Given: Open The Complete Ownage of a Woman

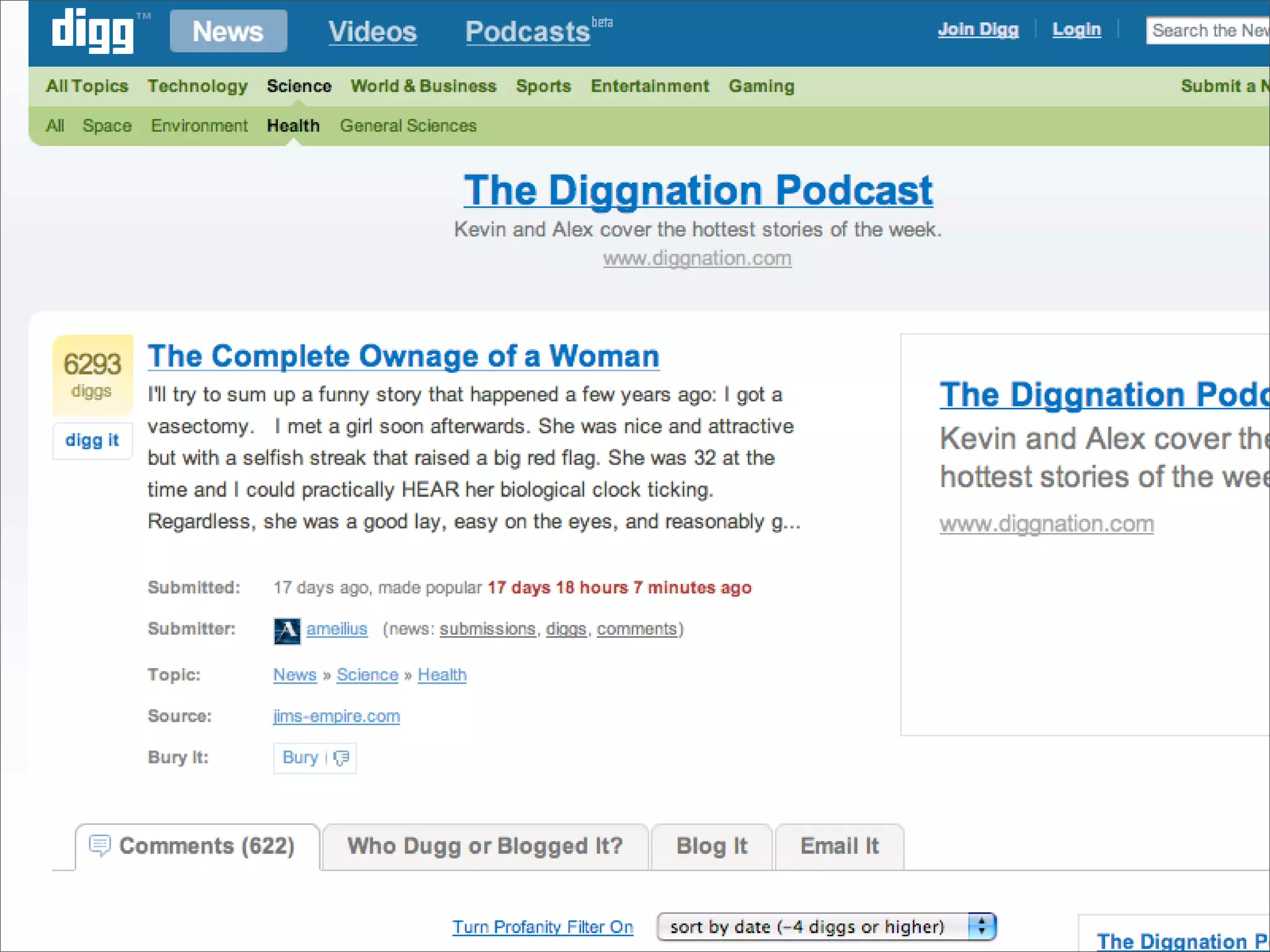Looking at the screenshot, I should pos(403,356).
